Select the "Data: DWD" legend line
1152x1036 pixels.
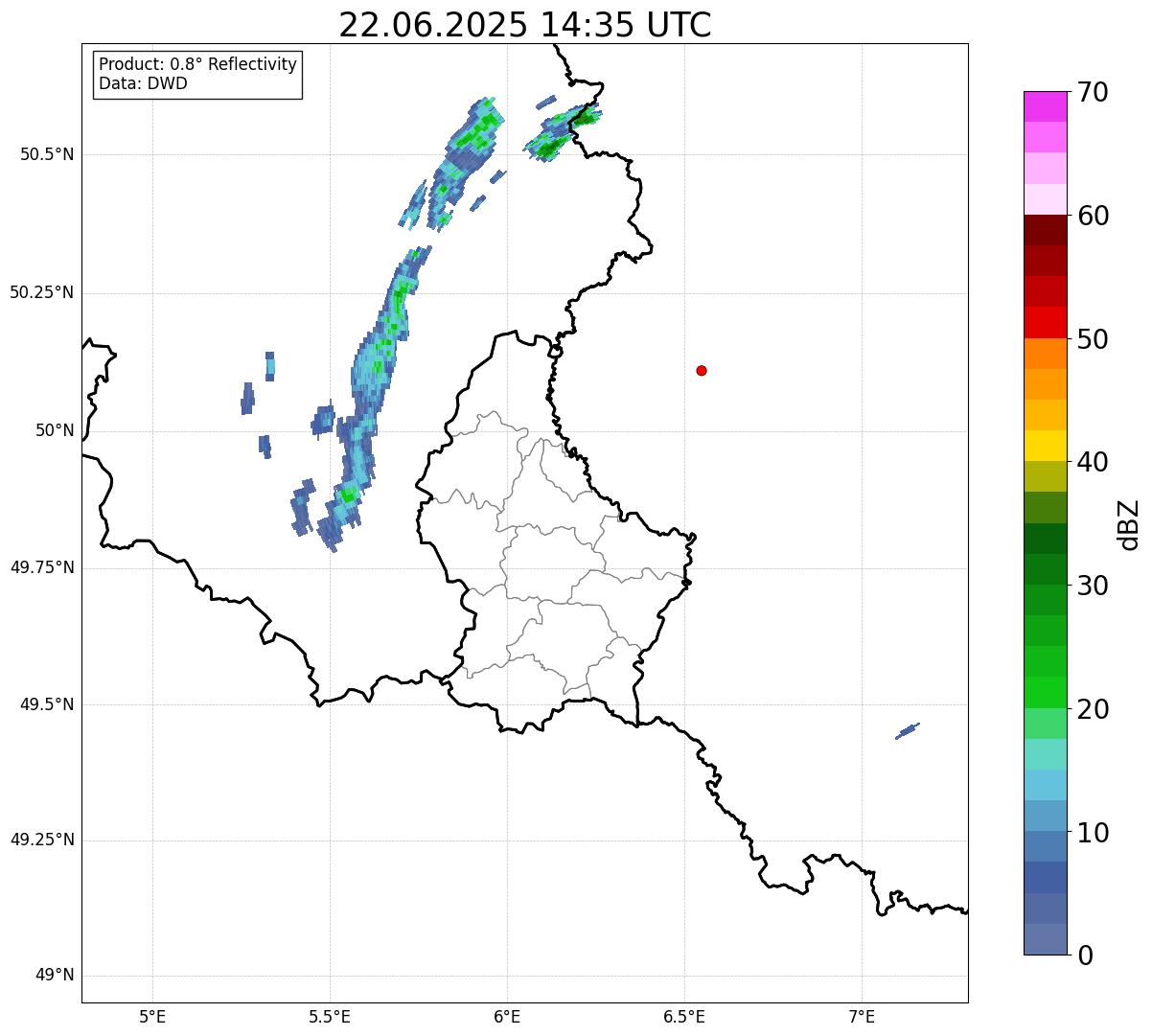pyautogui.click(x=143, y=83)
